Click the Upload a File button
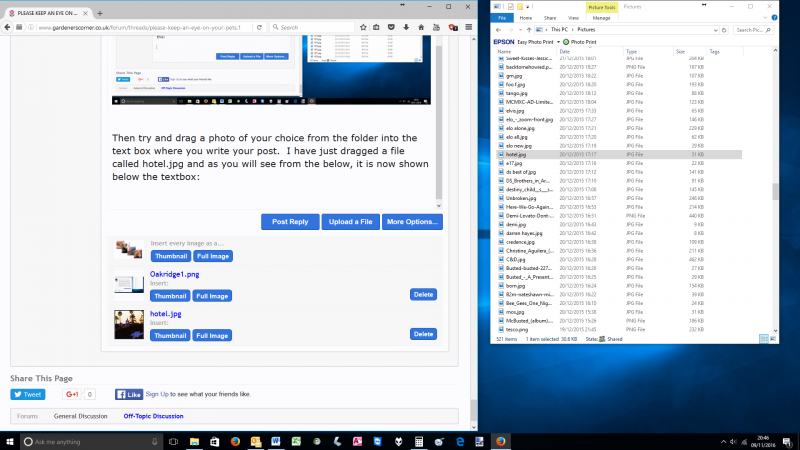This screenshot has width=800, height=450. tap(351, 221)
